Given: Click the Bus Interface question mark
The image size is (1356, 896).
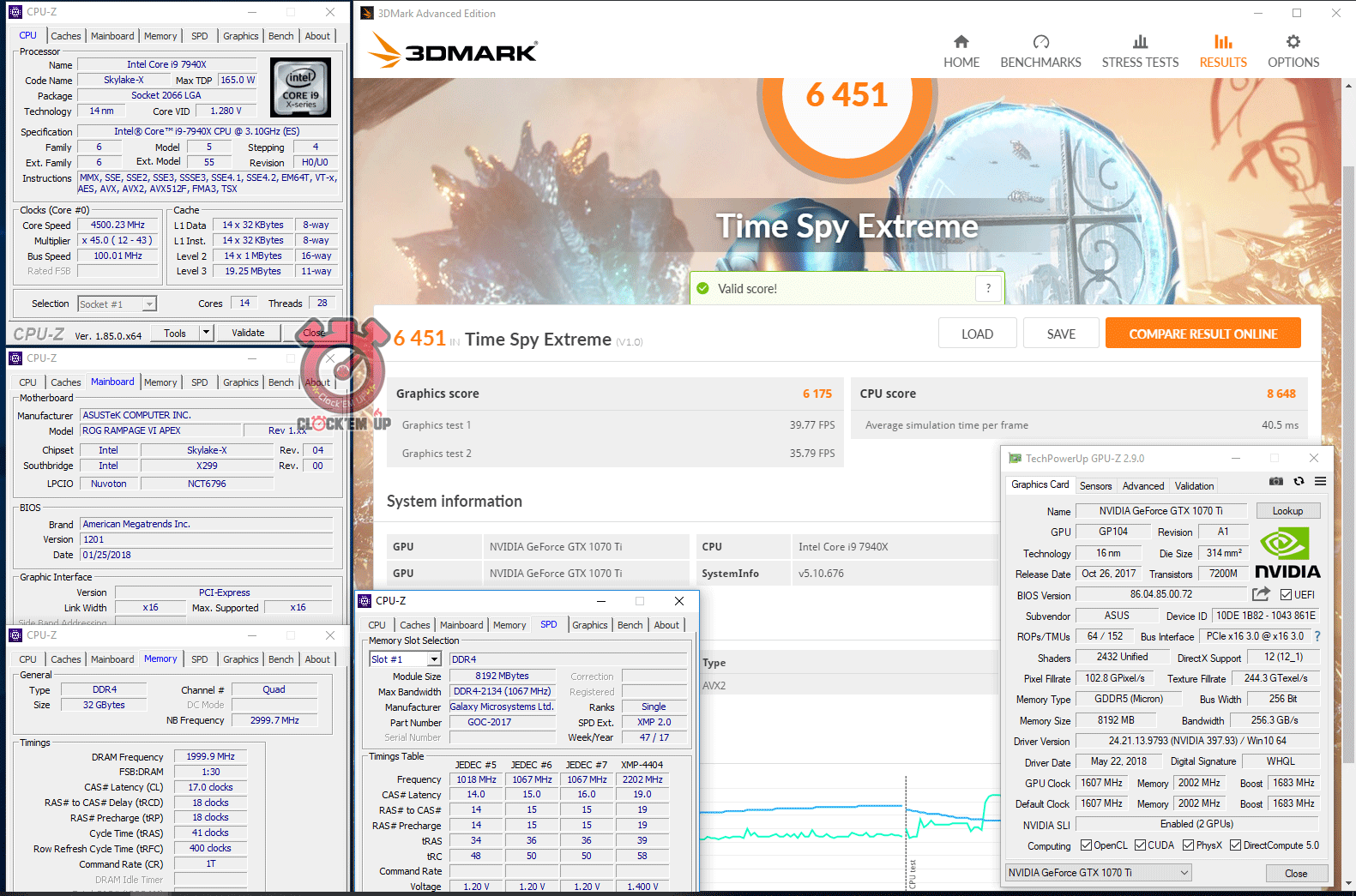Looking at the screenshot, I should pos(1317,636).
